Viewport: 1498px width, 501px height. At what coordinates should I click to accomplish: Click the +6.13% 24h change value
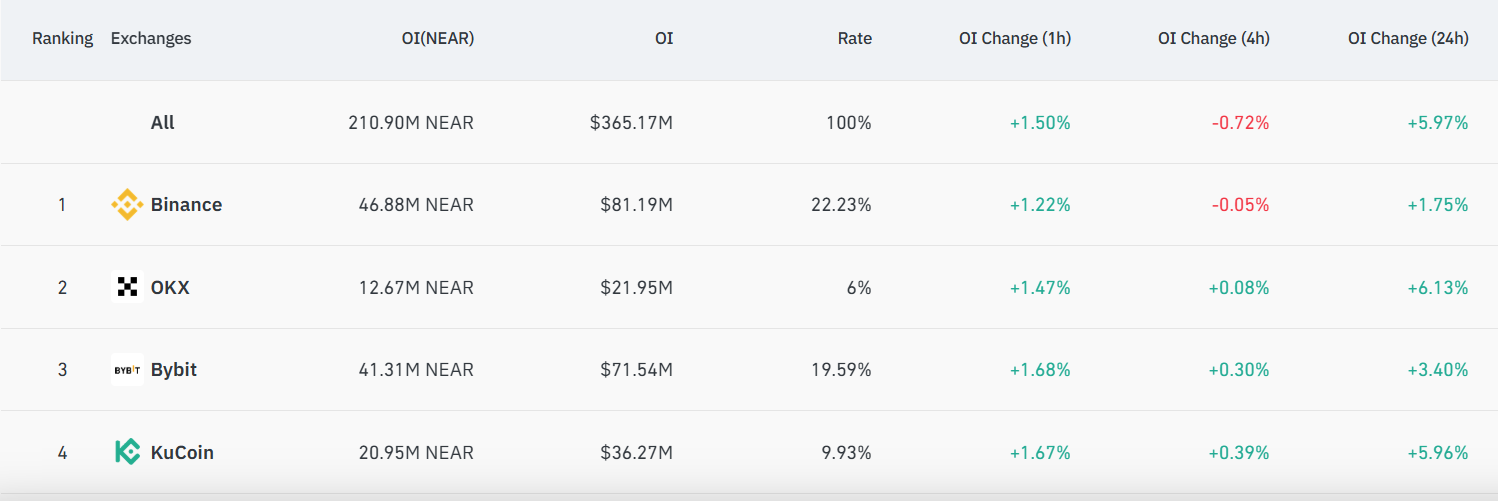[1437, 287]
